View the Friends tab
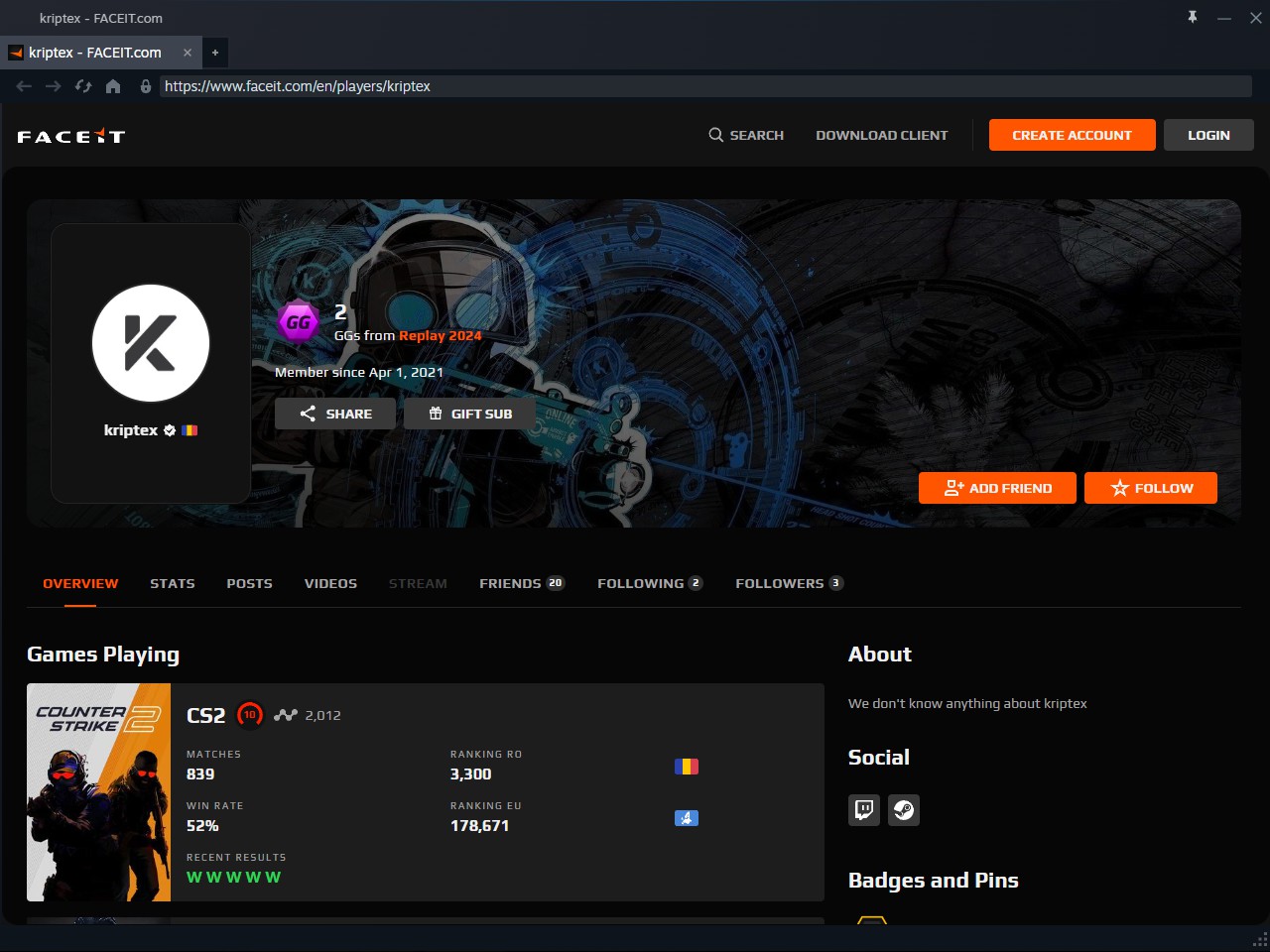This screenshot has width=1270, height=952. click(x=522, y=583)
